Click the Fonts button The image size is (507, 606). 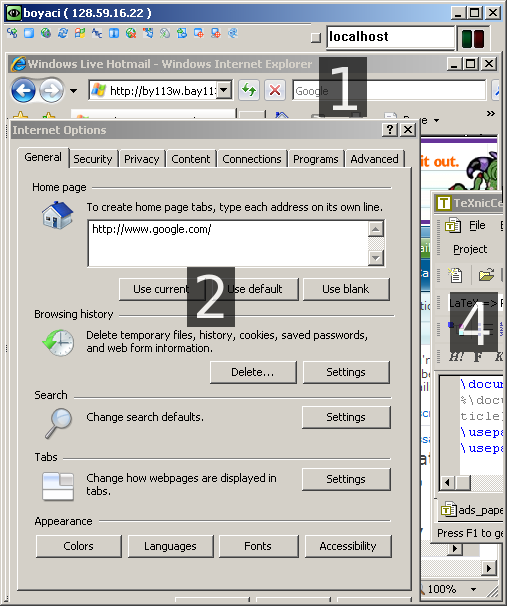[x=258, y=546]
